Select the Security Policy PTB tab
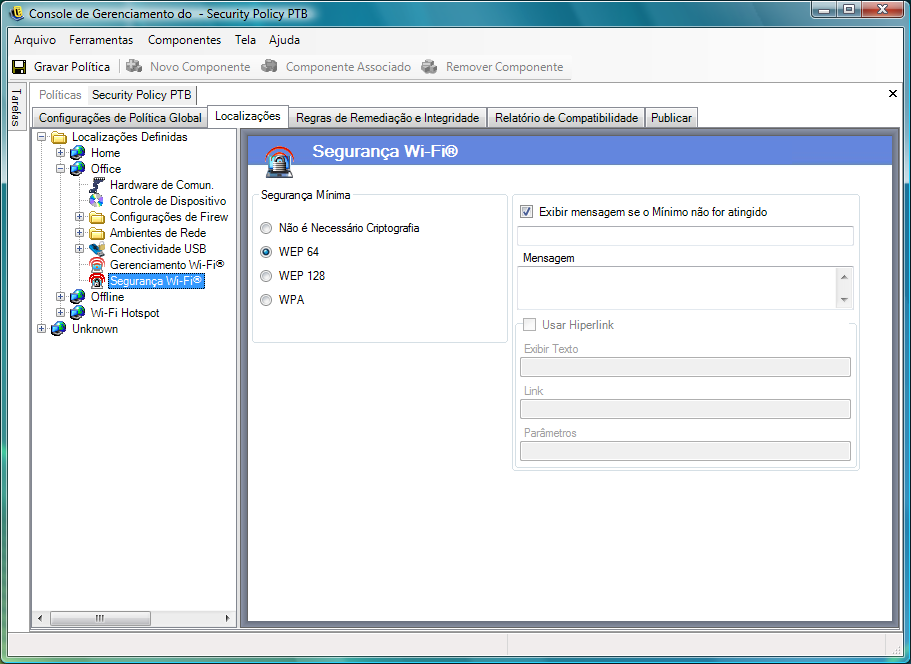 (142, 95)
